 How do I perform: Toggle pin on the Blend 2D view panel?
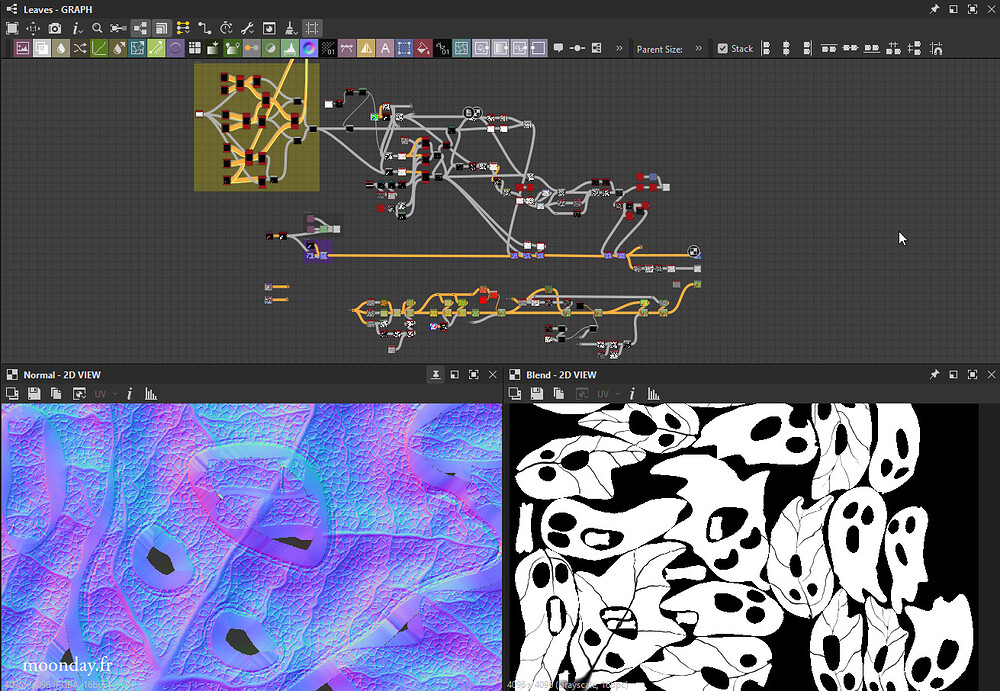[x=934, y=375]
